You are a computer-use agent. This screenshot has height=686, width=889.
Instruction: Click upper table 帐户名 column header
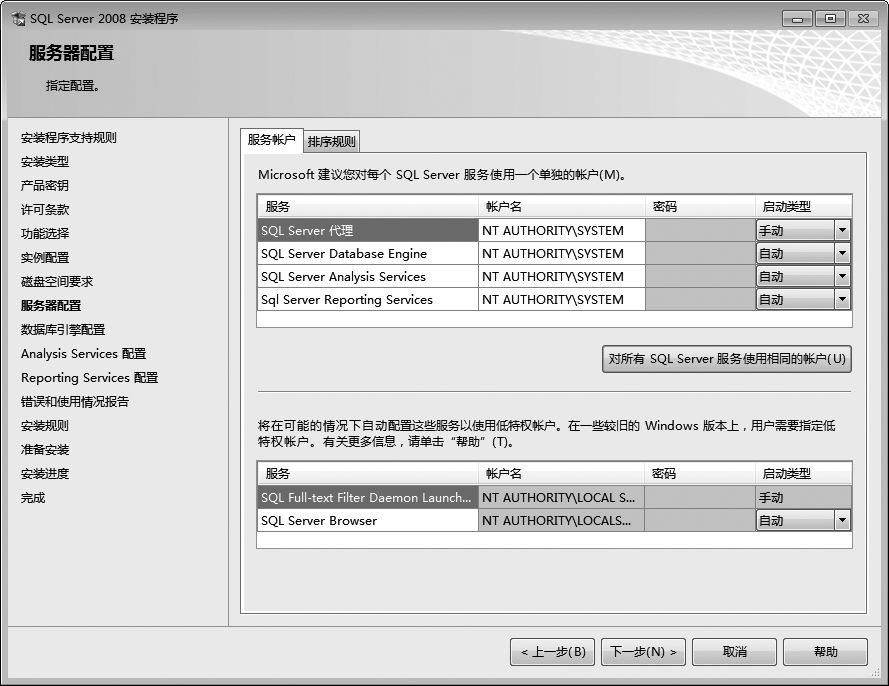tap(562, 207)
